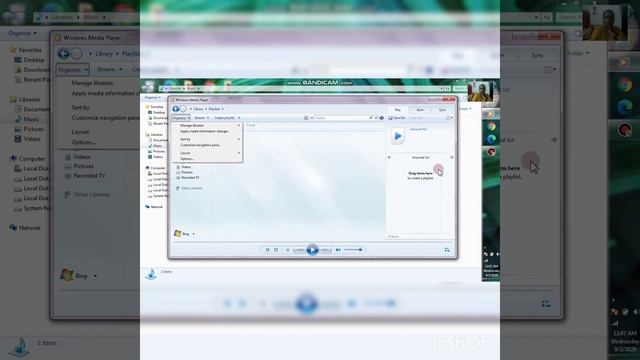
Task: Click Media Player forward arrow in sharp center frame
Action: (x=183, y=109)
